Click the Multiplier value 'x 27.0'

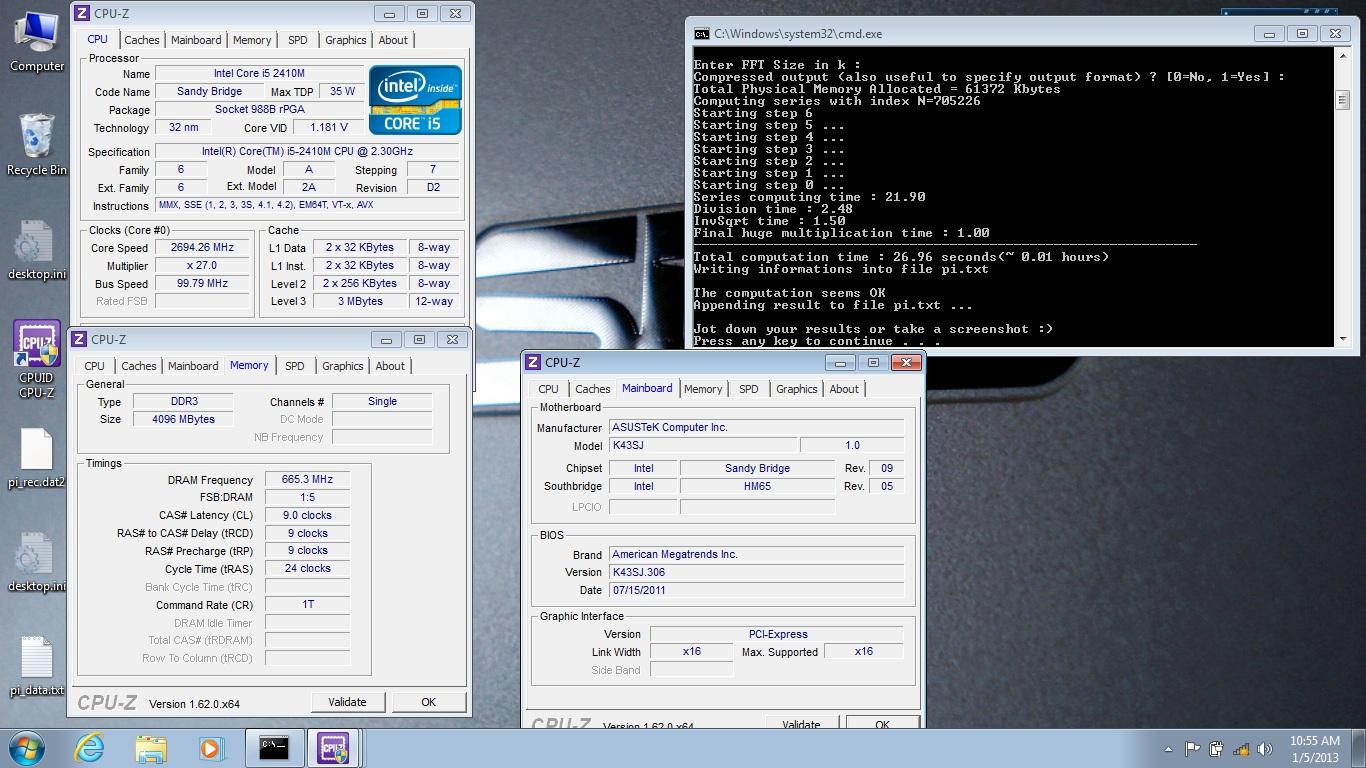(203, 266)
